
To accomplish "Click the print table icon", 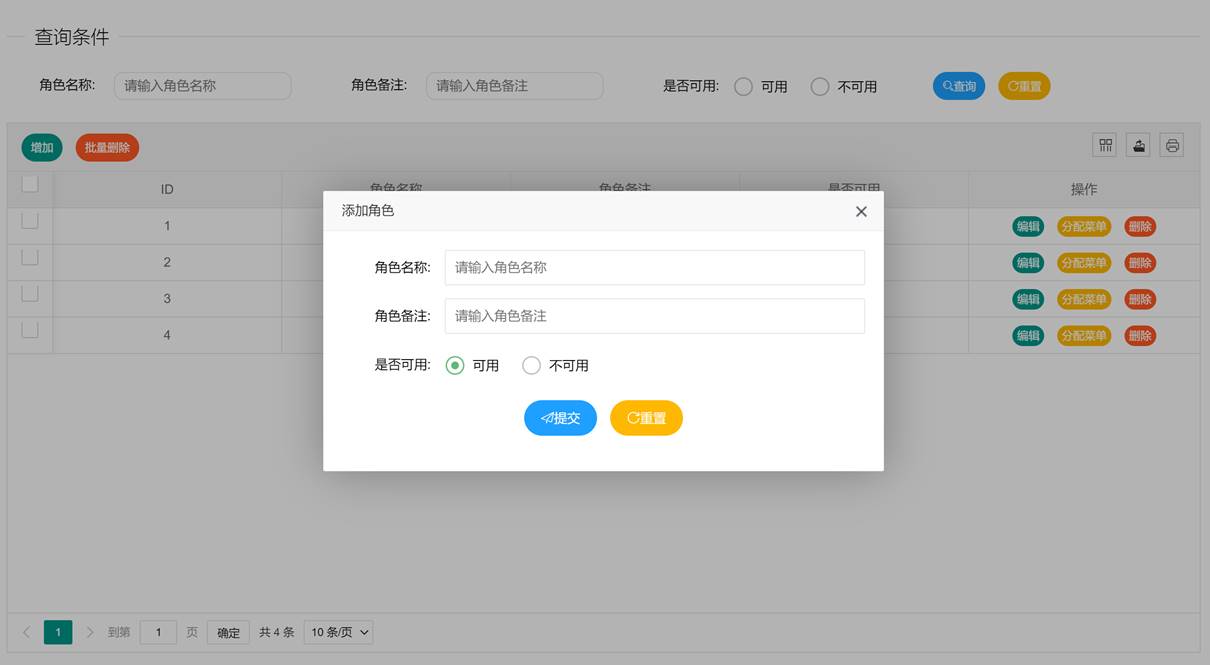I will (x=1172, y=146).
